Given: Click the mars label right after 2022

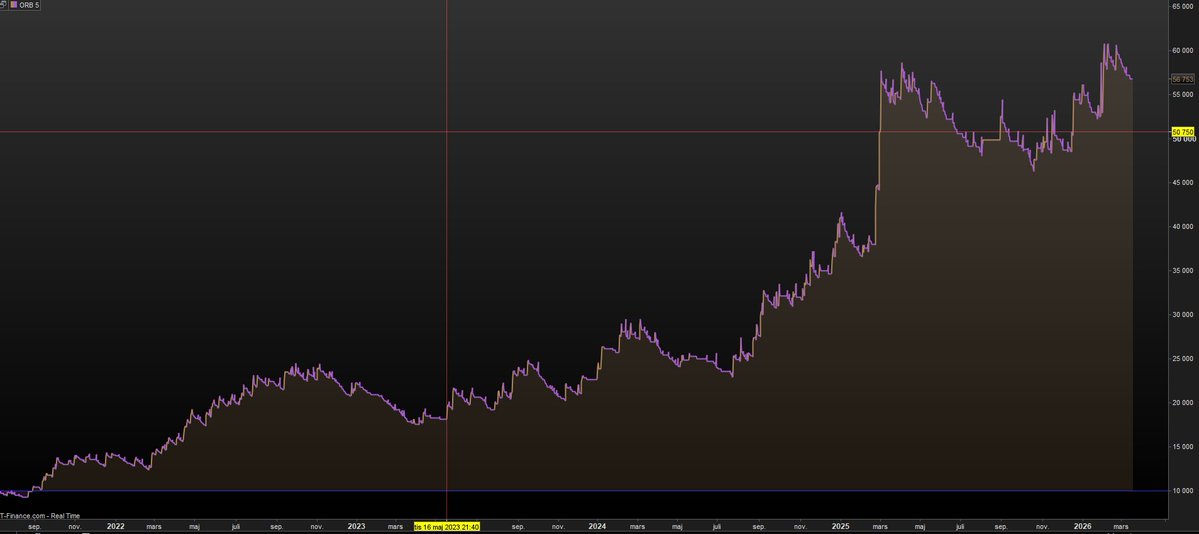Looking at the screenshot, I should tap(154, 527).
